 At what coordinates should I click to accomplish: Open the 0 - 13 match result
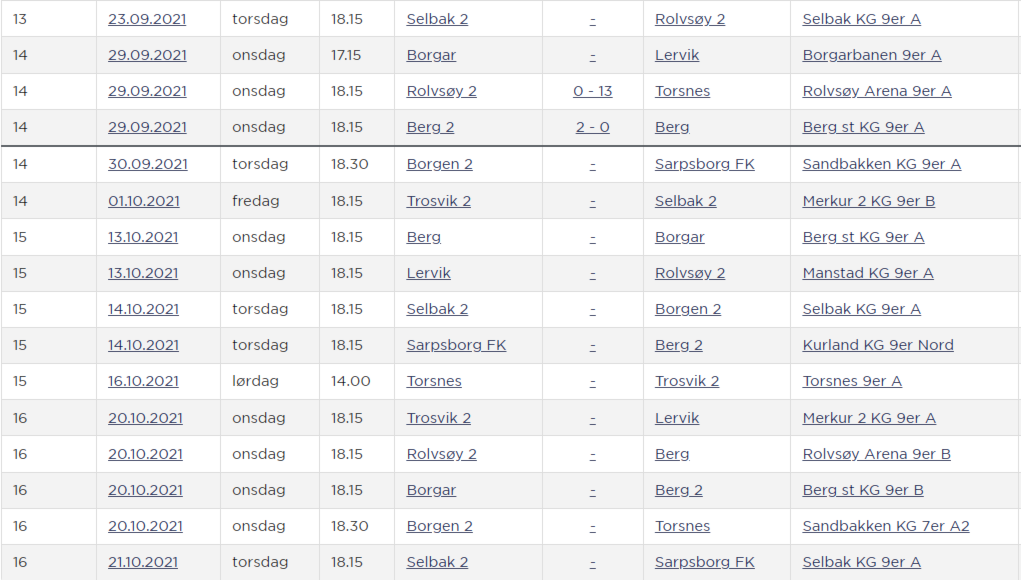593,91
